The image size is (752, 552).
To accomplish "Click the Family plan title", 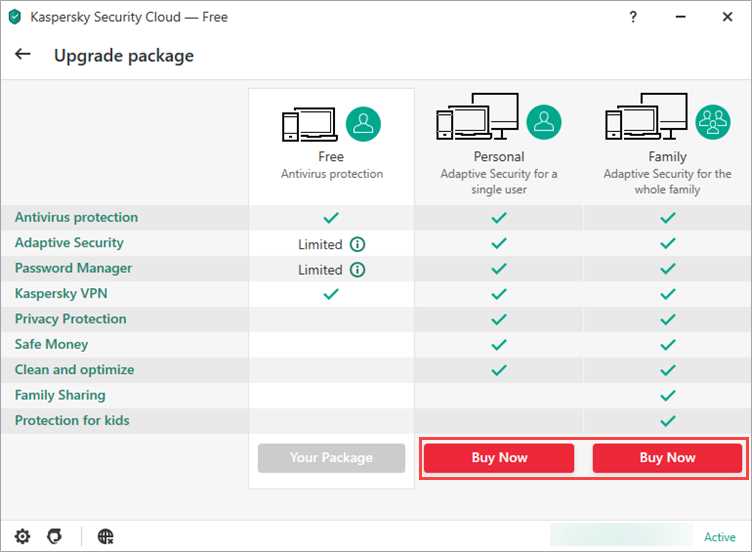I will [x=668, y=157].
